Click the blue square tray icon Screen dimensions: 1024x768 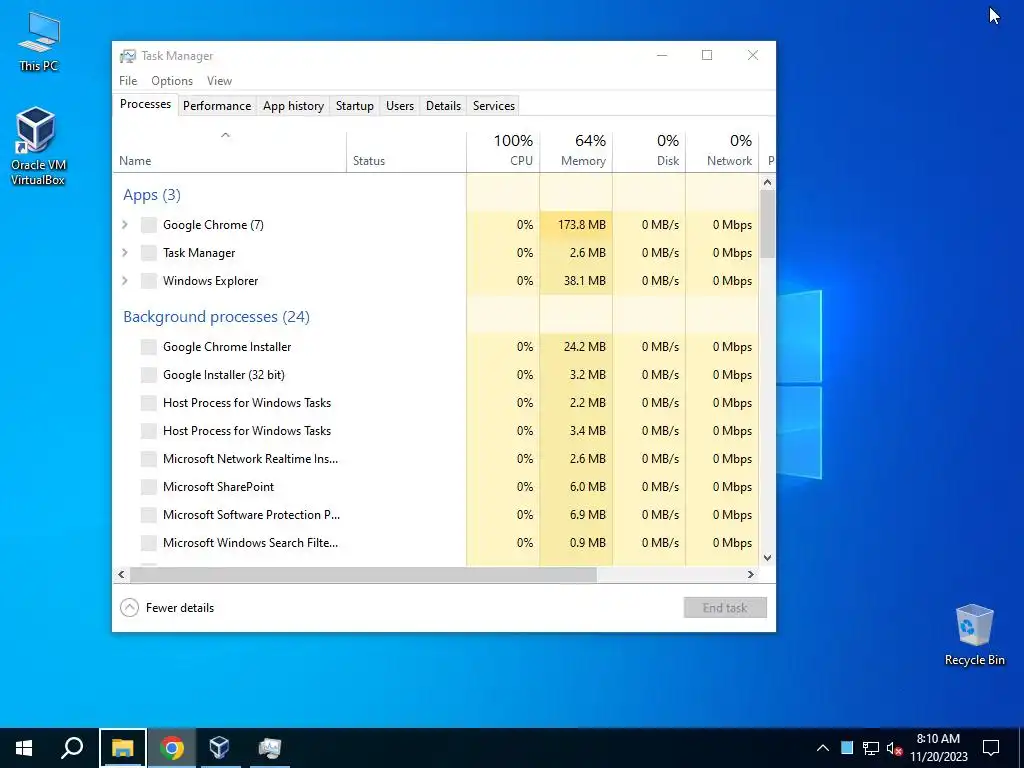click(x=847, y=748)
